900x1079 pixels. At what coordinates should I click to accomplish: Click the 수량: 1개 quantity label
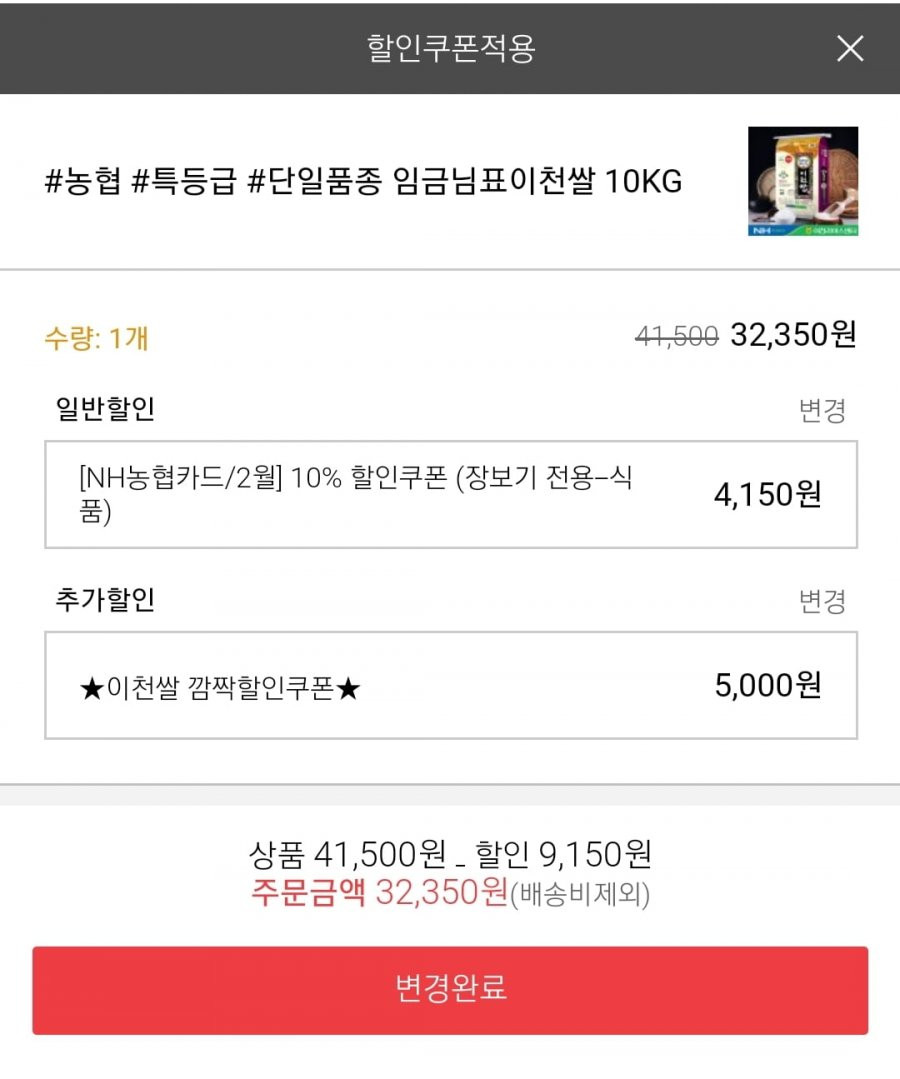[x=96, y=338]
